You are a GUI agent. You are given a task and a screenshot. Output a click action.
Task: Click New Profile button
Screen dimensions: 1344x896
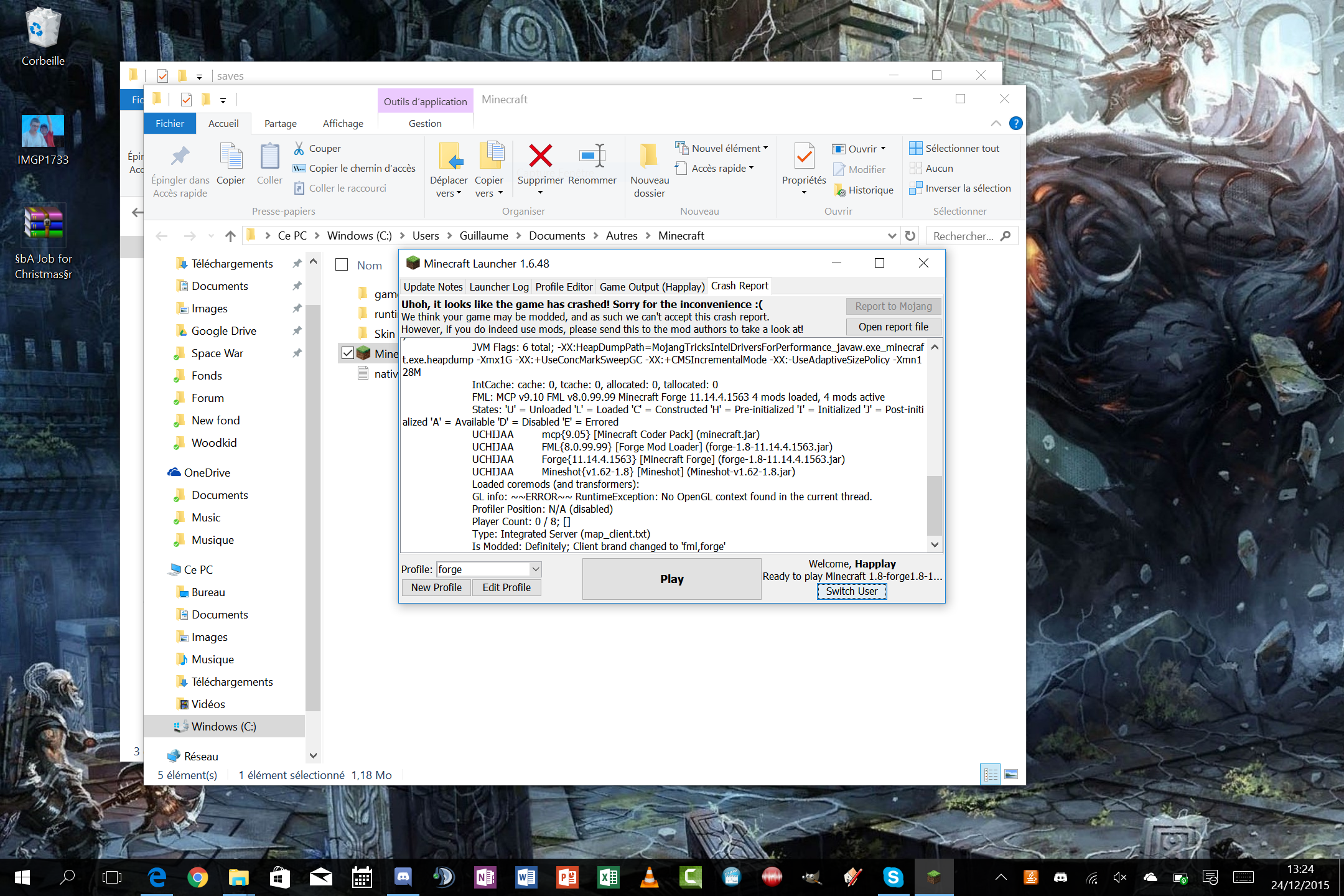[436, 587]
